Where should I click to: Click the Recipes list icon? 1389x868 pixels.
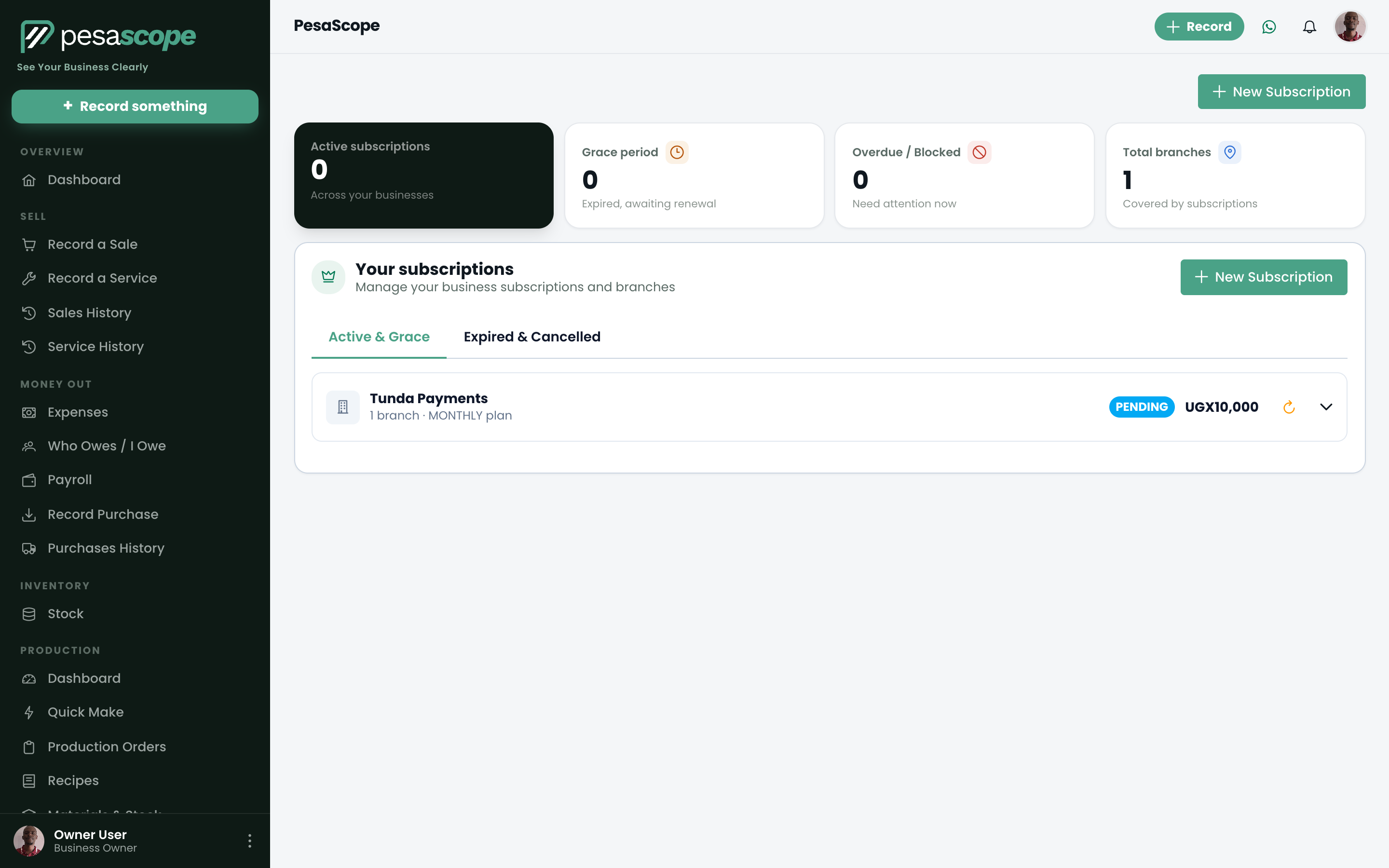coord(29,781)
